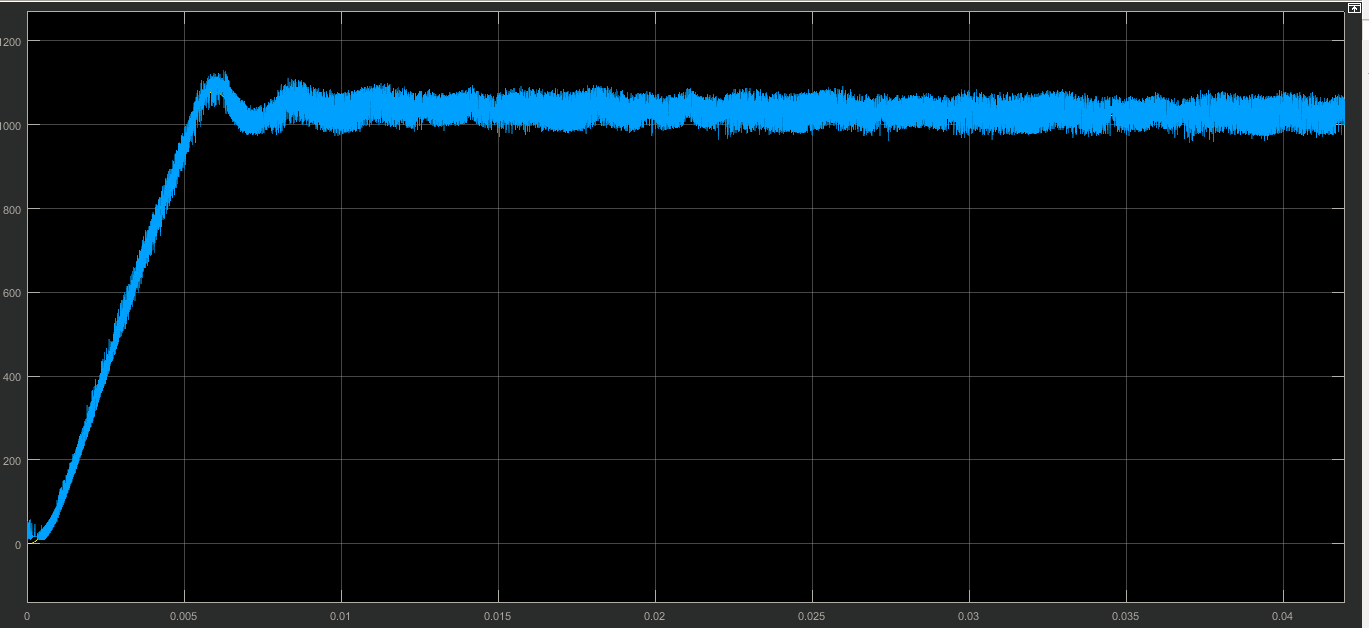Select the 400 label on the vertical axis
The width and height of the screenshot is (1369, 628).
(x=10, y=377)
